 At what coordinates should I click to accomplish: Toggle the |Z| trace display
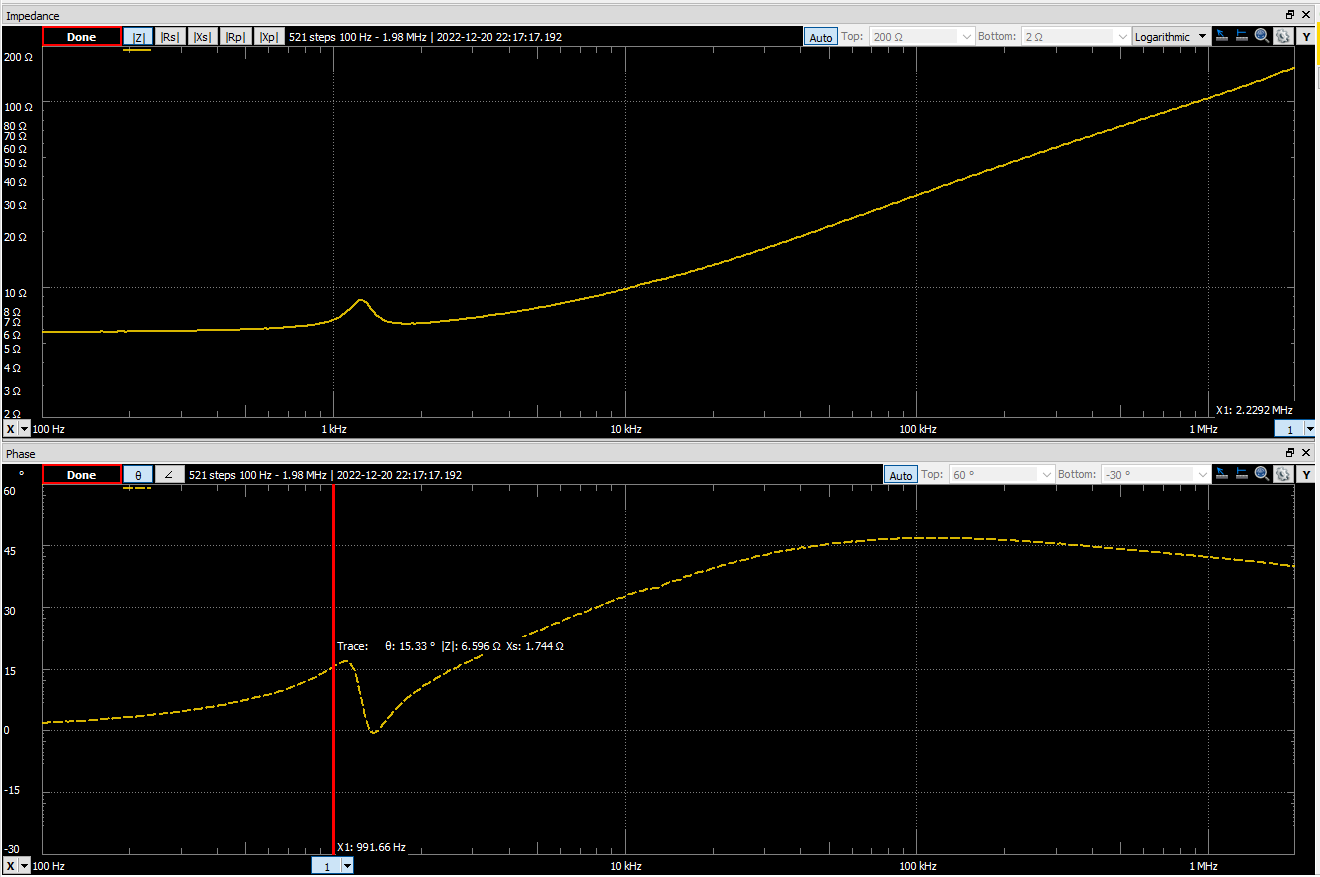(138, 37)
